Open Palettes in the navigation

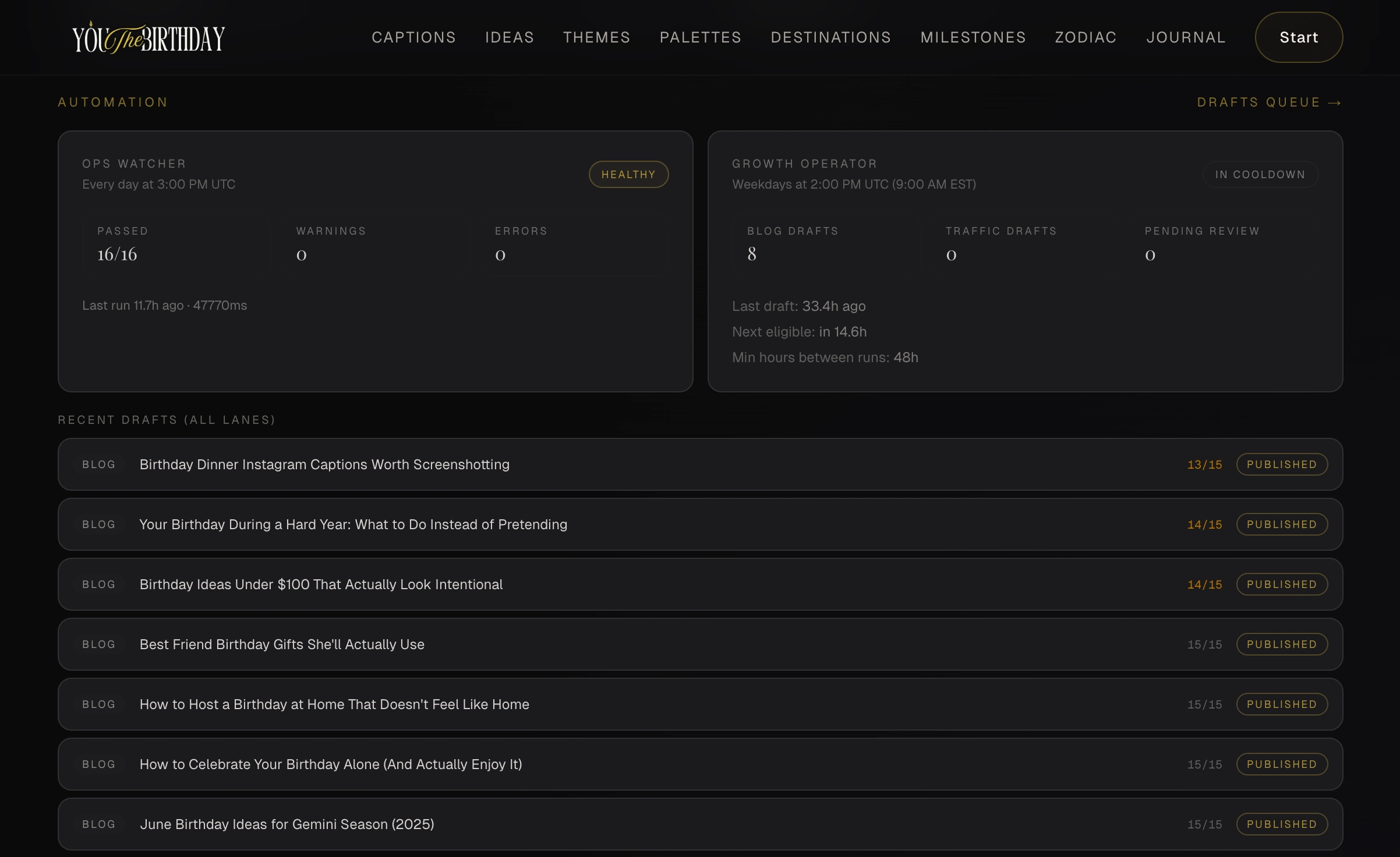tap(701, 37)
